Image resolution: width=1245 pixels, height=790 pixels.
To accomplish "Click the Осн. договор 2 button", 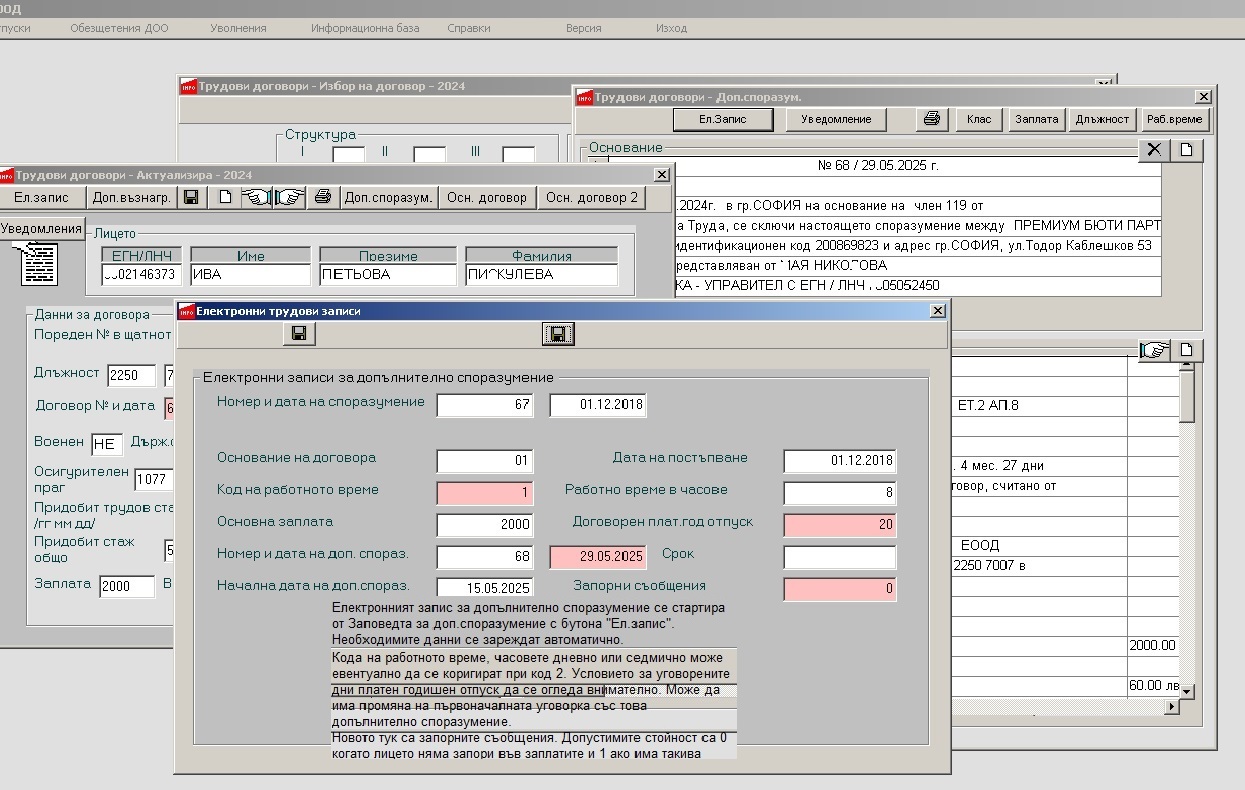I will [592, 197].
